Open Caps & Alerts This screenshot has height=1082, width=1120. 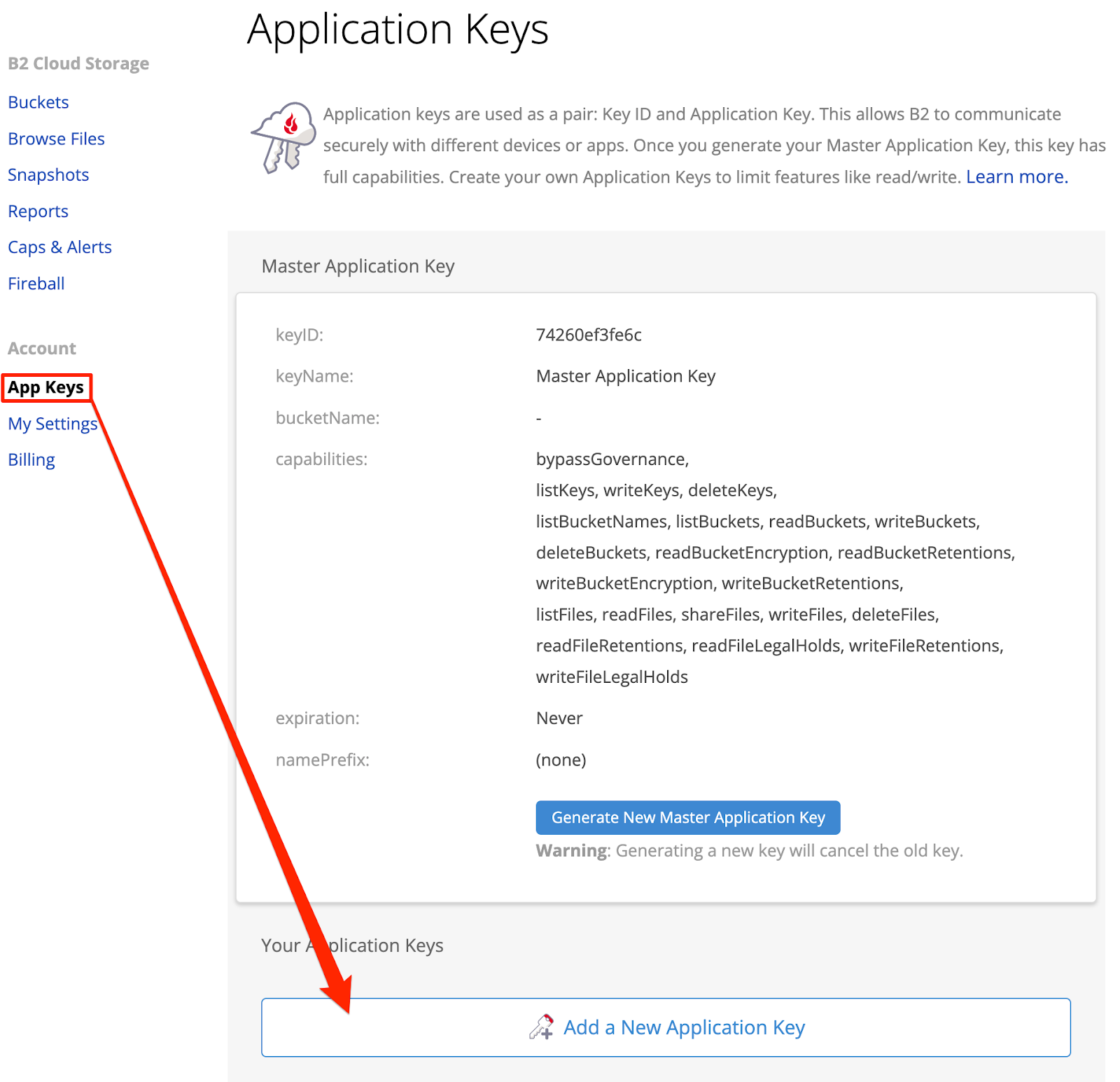(x=59, y=247)
